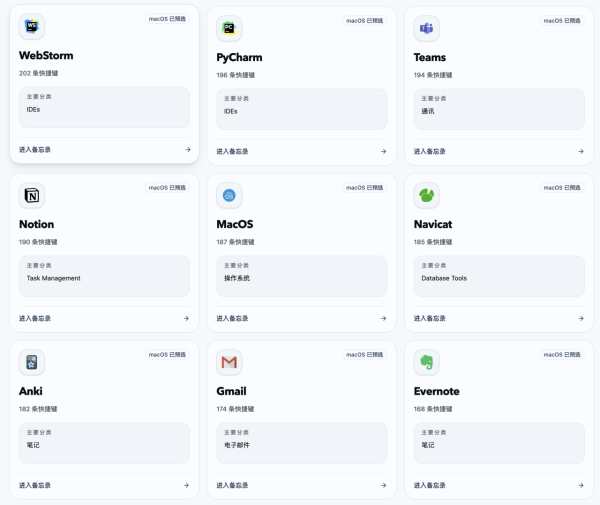Open the Anki card title
Viewport: 600px width, 505px height.
pyautogui.click(x=31, y=391)
